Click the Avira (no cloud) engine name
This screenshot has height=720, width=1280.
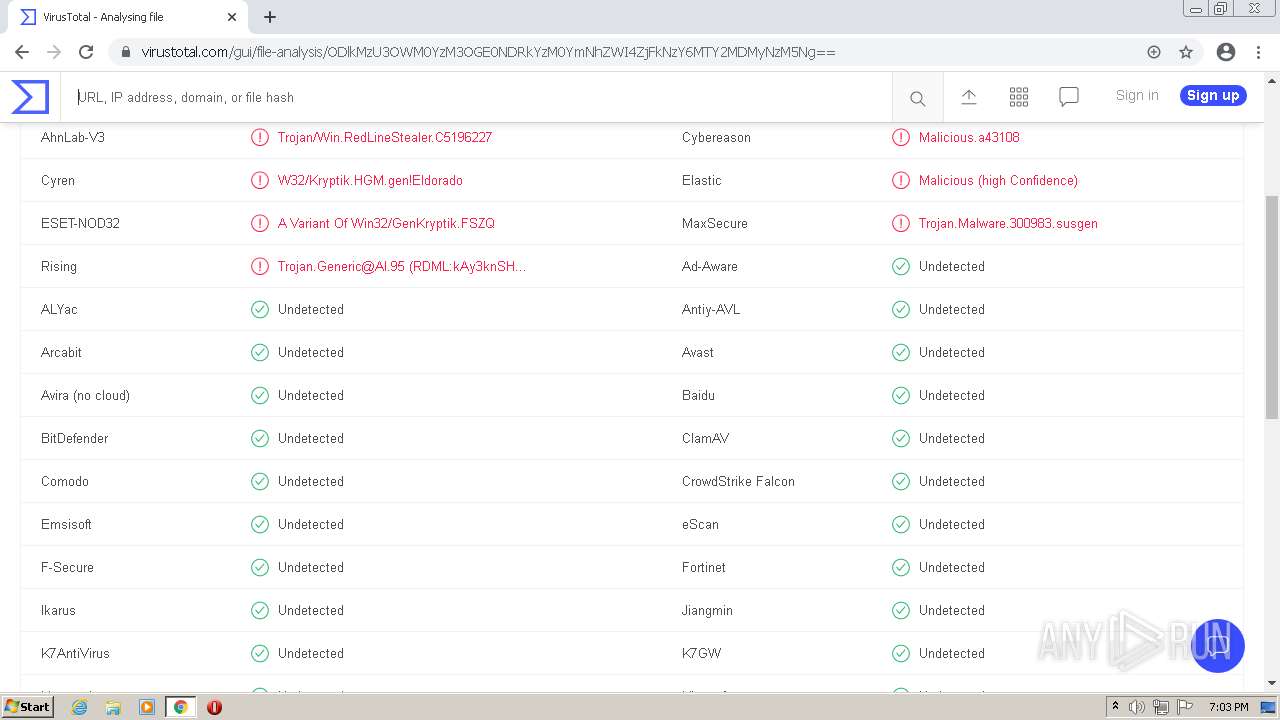coord(85,395)
